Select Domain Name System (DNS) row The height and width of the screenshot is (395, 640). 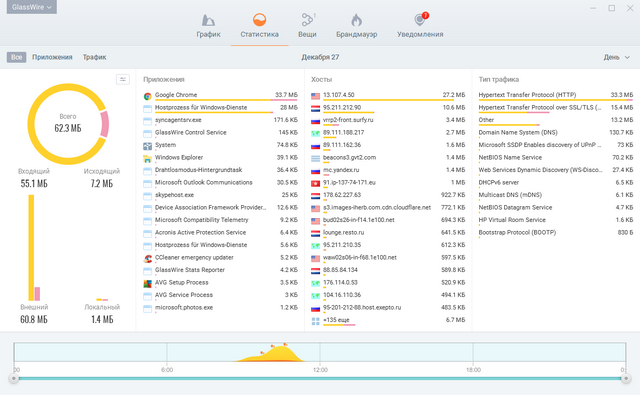556,132
